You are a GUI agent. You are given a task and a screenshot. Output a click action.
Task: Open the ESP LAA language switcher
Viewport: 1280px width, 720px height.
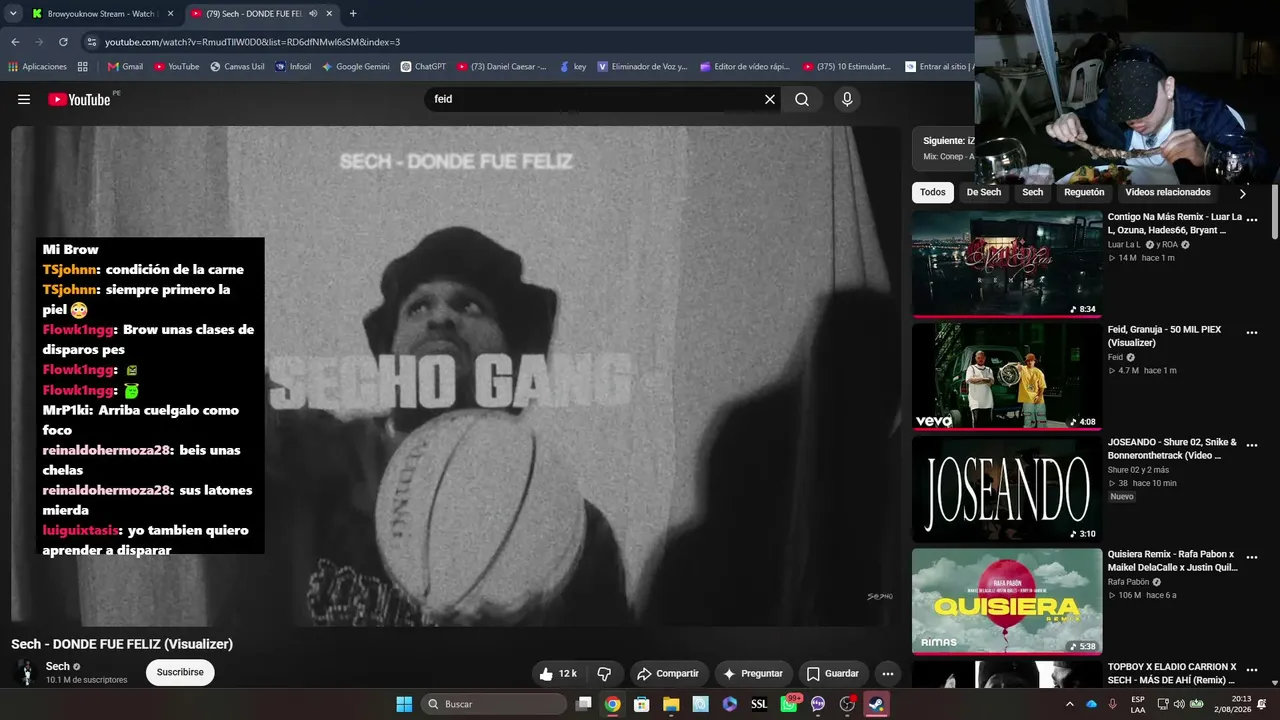point(1138,704)
